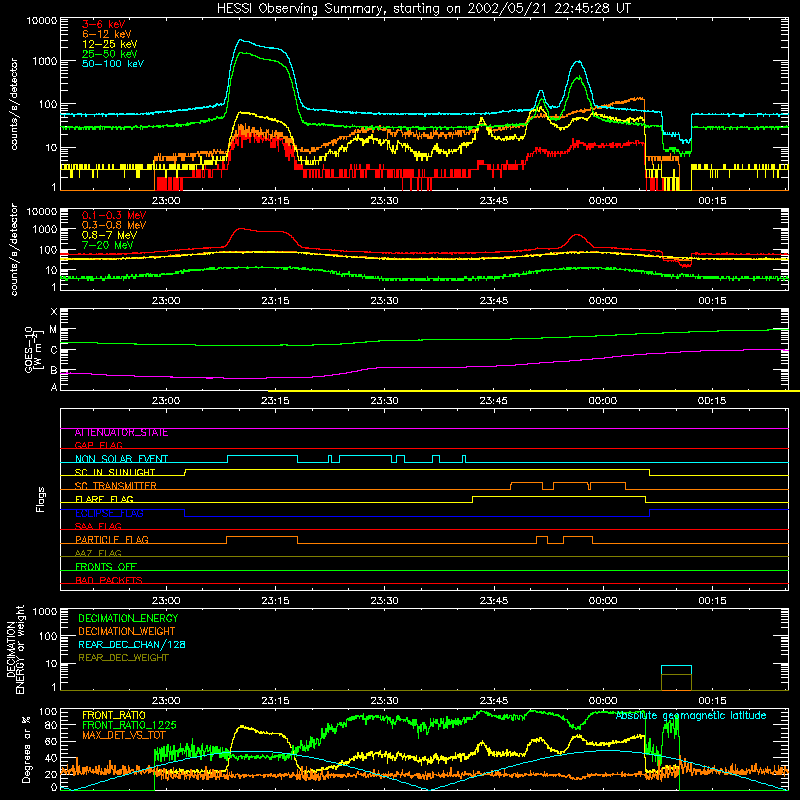The image size is (800, 800).
Task: Click the DECIMATION ENERGY or weight axis title
Action: pos(15,649)
